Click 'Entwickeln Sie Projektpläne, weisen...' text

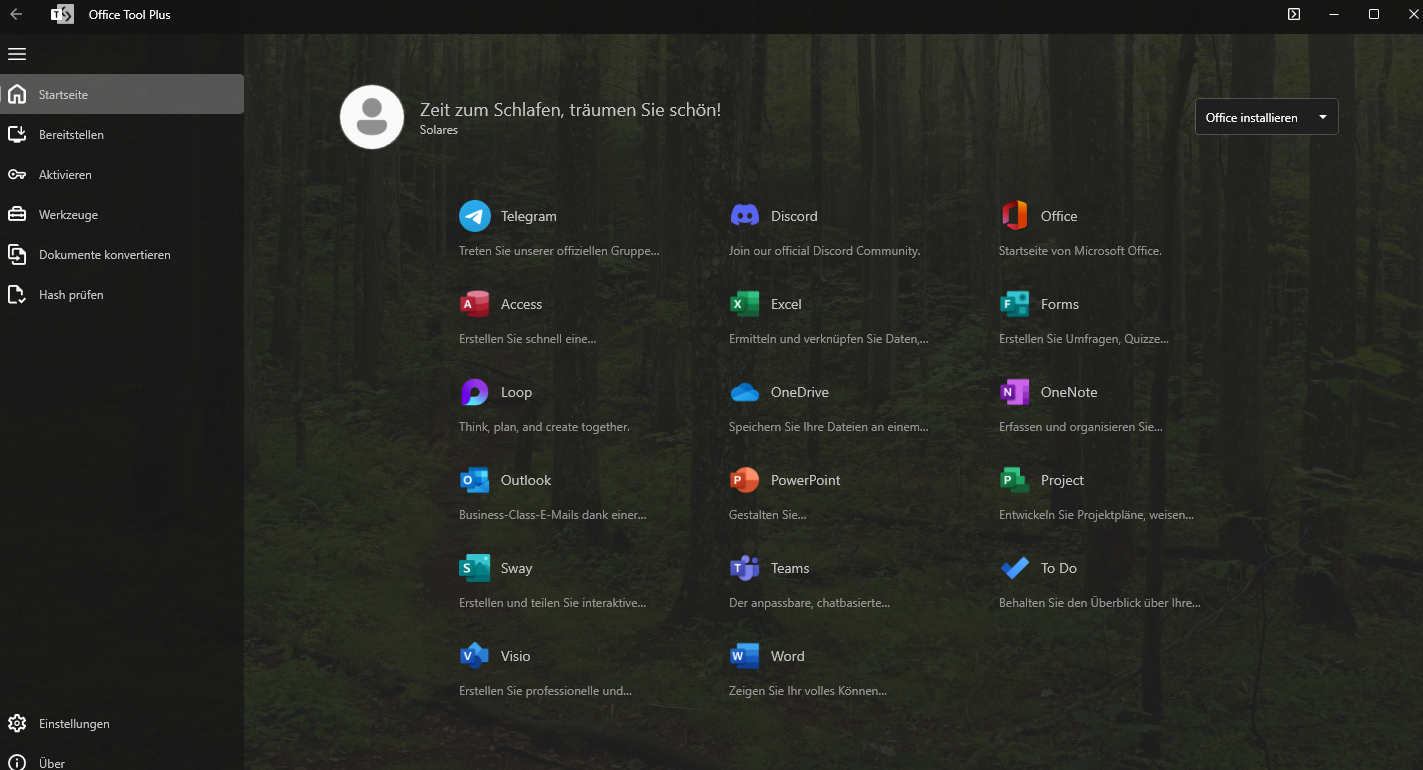point(1096,515)
